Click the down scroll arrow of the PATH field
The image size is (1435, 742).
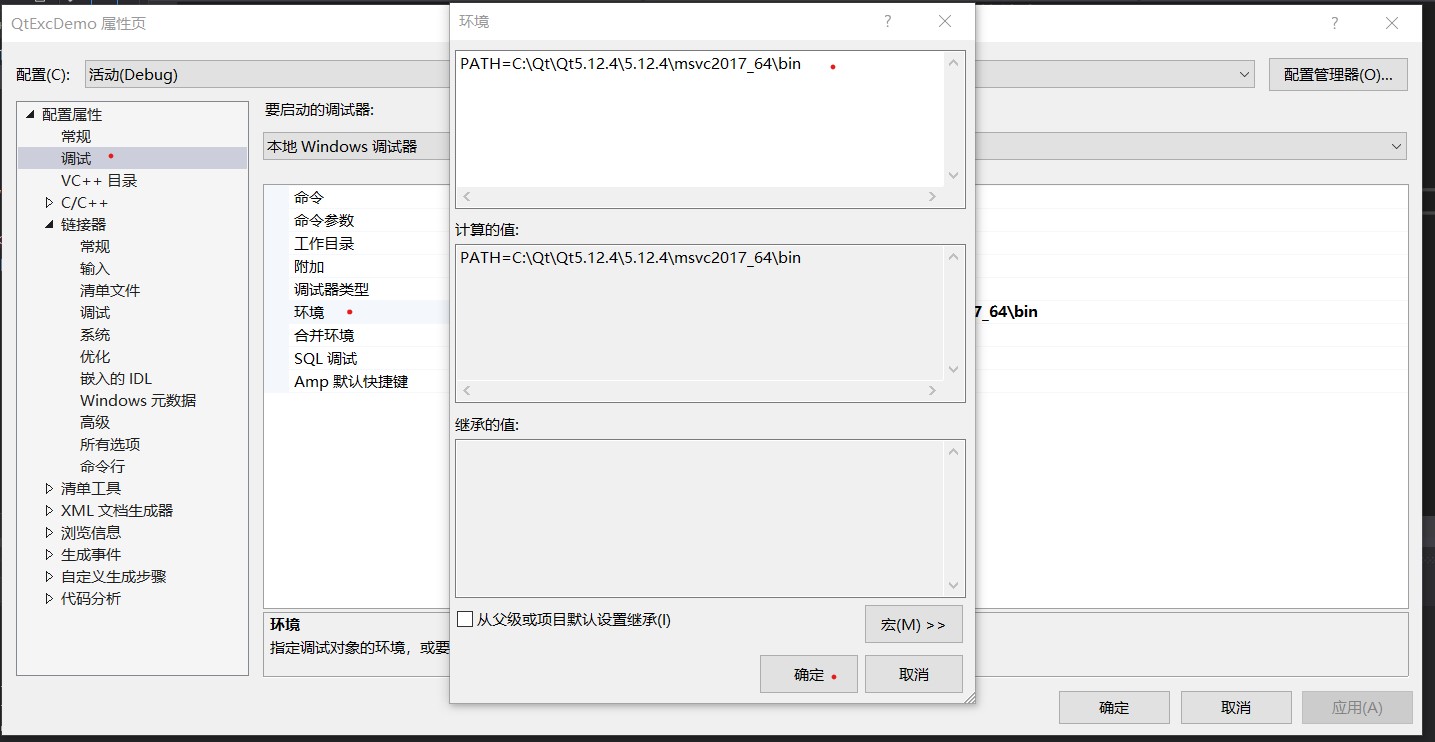click(952, 175)
